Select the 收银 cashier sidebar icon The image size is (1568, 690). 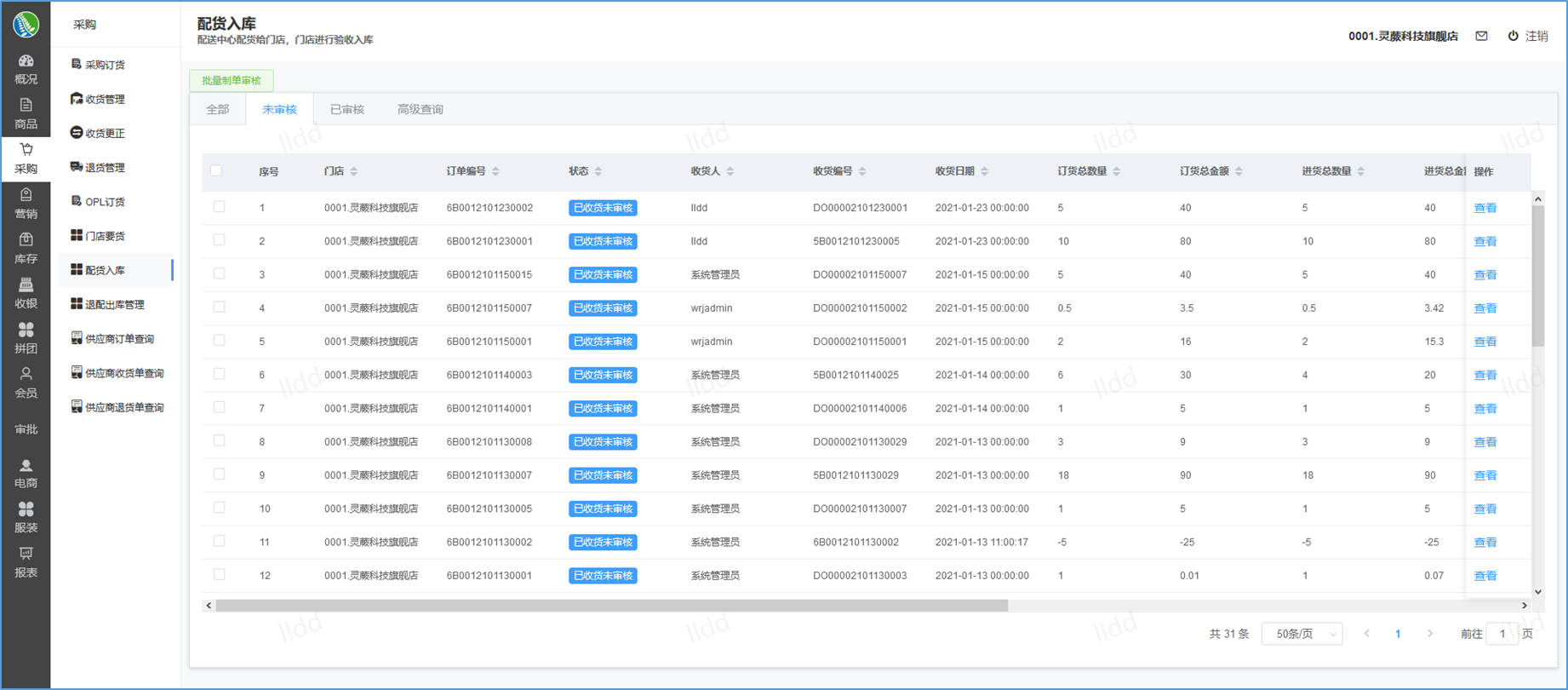point(26,285)
